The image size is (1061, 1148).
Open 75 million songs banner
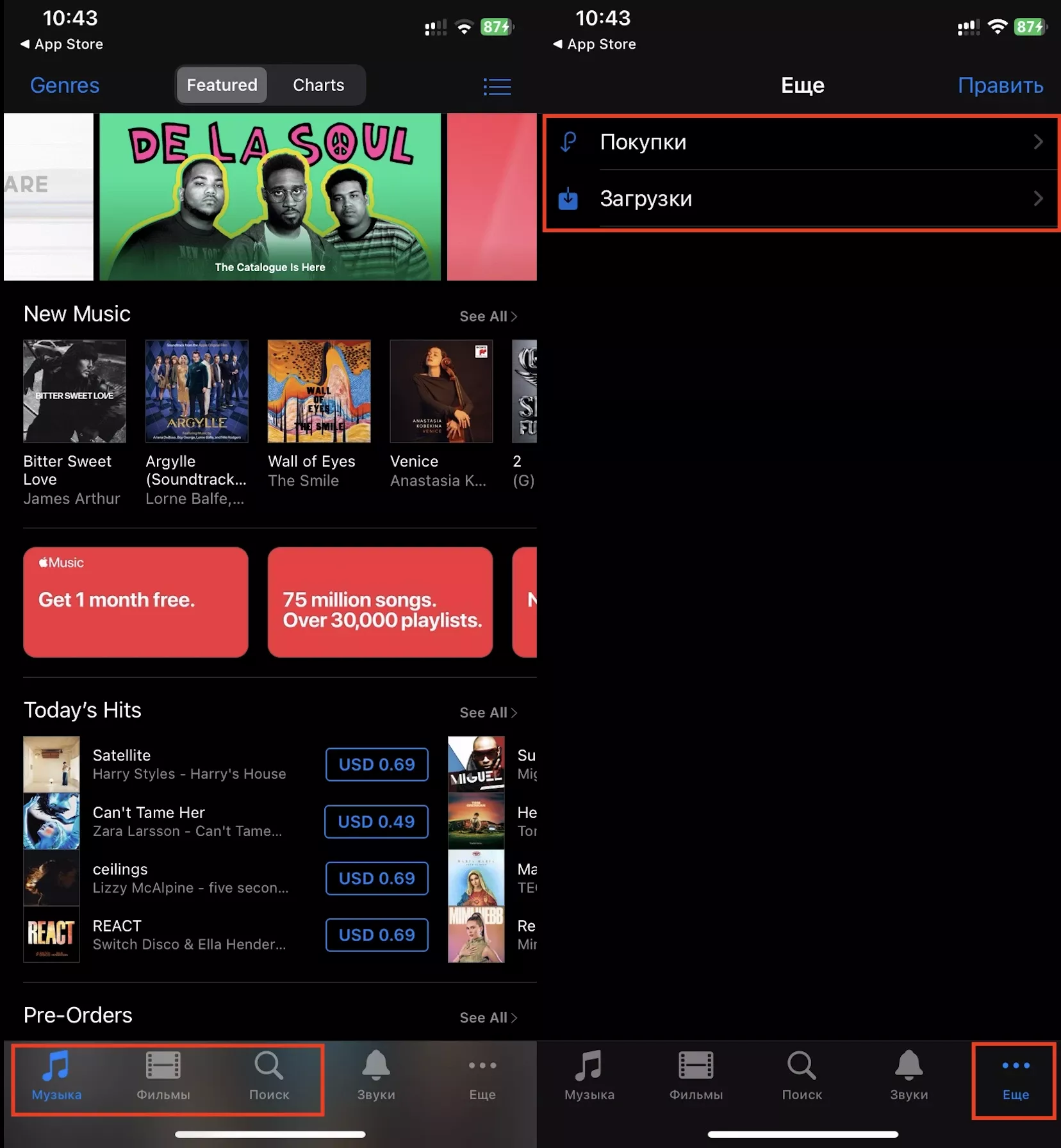click(x=381, y=602)
